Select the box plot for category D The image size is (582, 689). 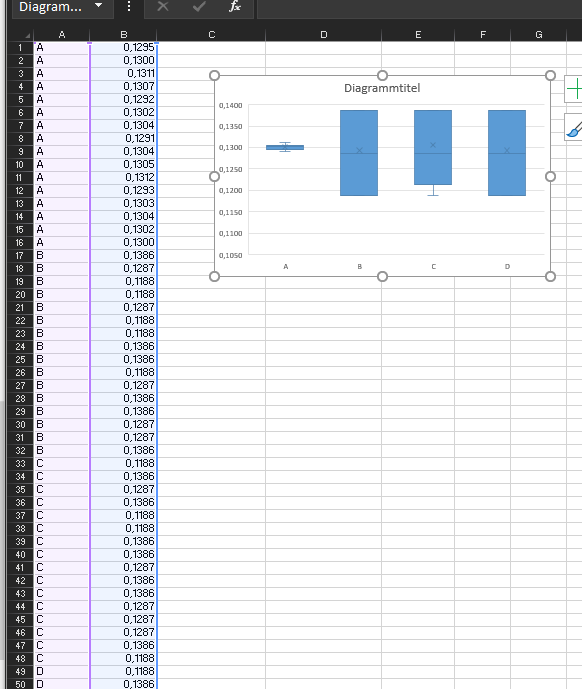click(507, 153)
